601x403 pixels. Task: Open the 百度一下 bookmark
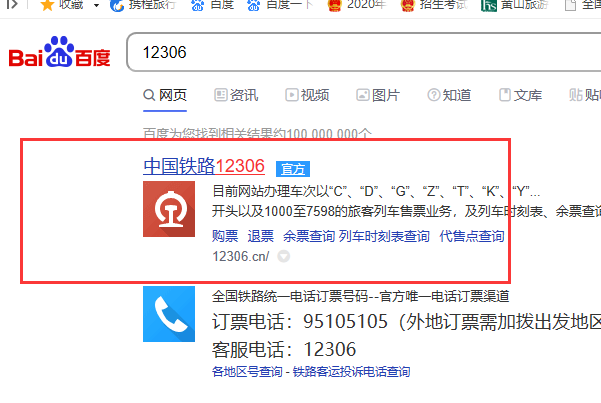(279, 5)
